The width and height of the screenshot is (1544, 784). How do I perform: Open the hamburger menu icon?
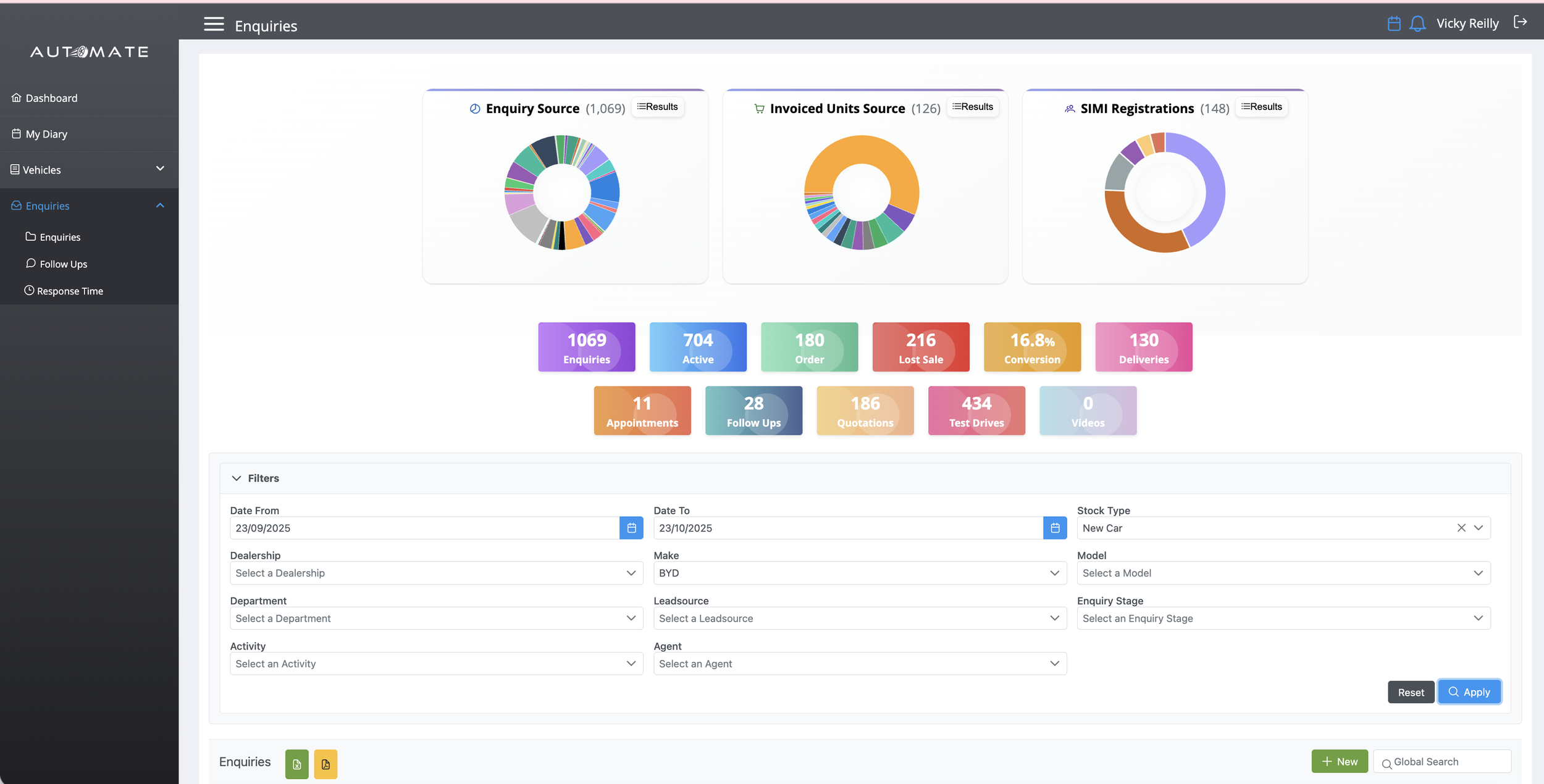(x=214, y=24)
